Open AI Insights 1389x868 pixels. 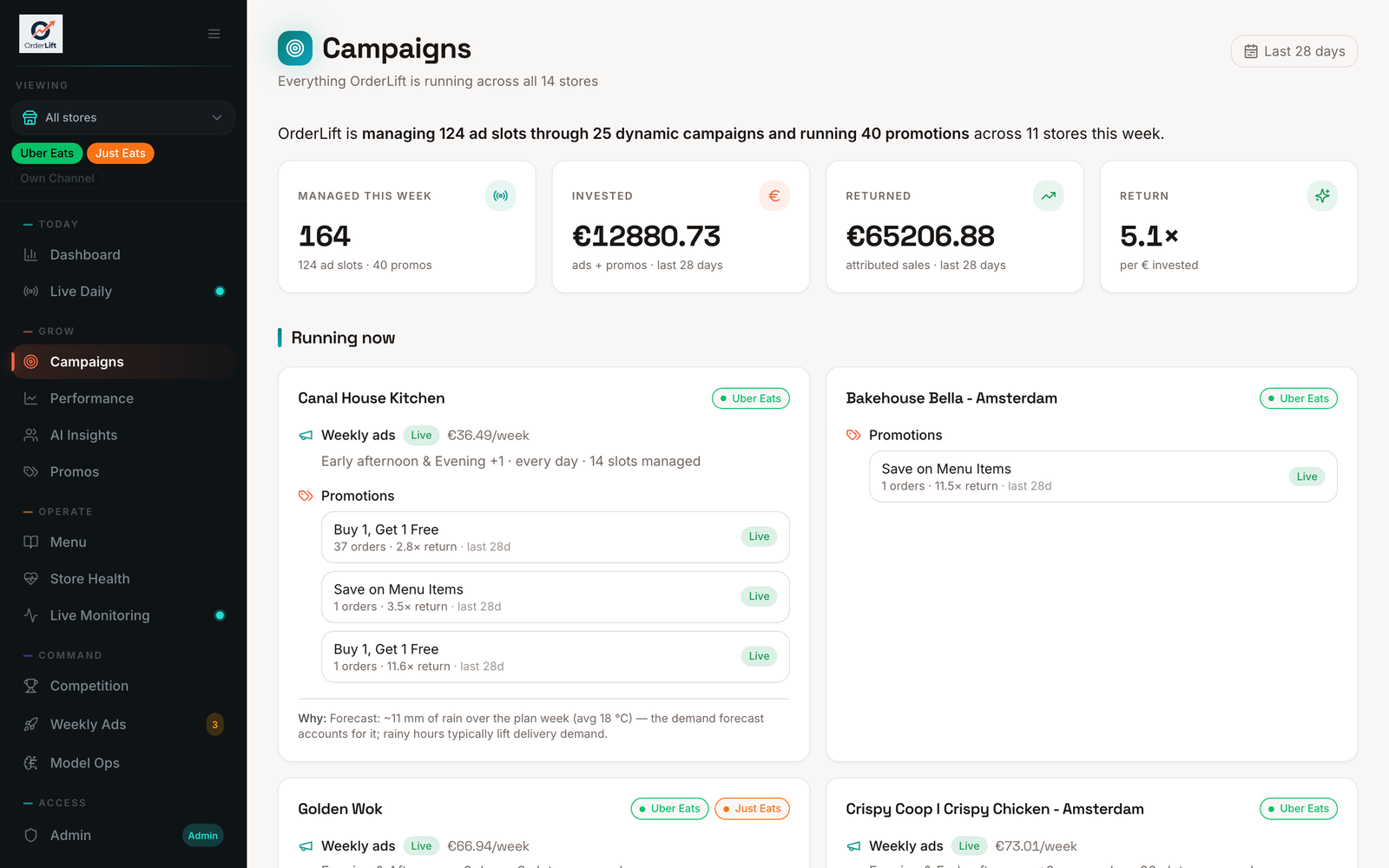point(123,435)
